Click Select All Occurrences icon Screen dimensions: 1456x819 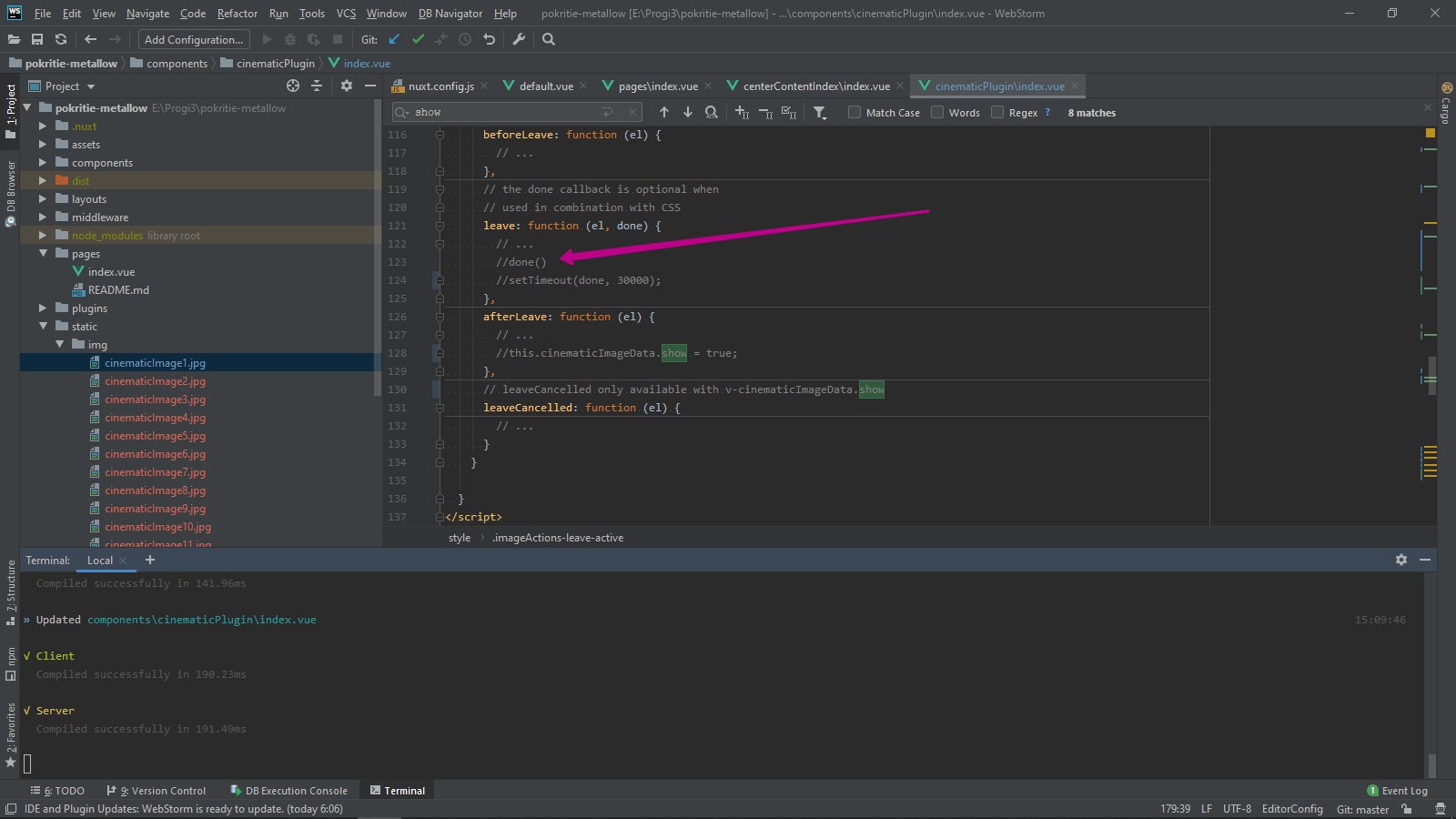point(789,112)
